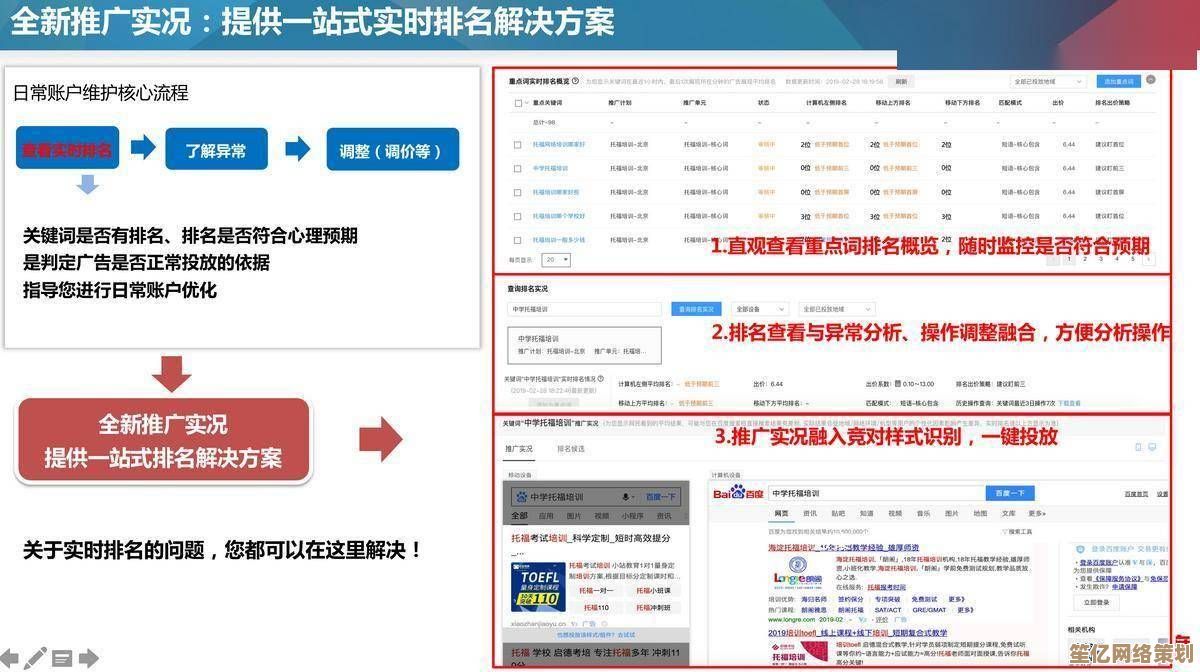Open the slide notes menu icon
The width and height of the screenshot is (1200, 672).
coord(62,658)
